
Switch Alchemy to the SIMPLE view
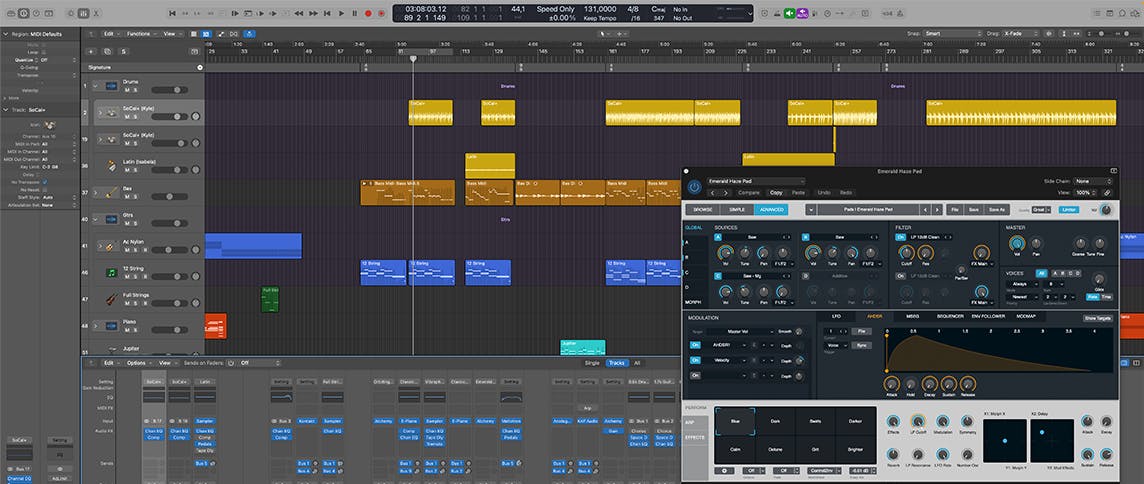737,210
